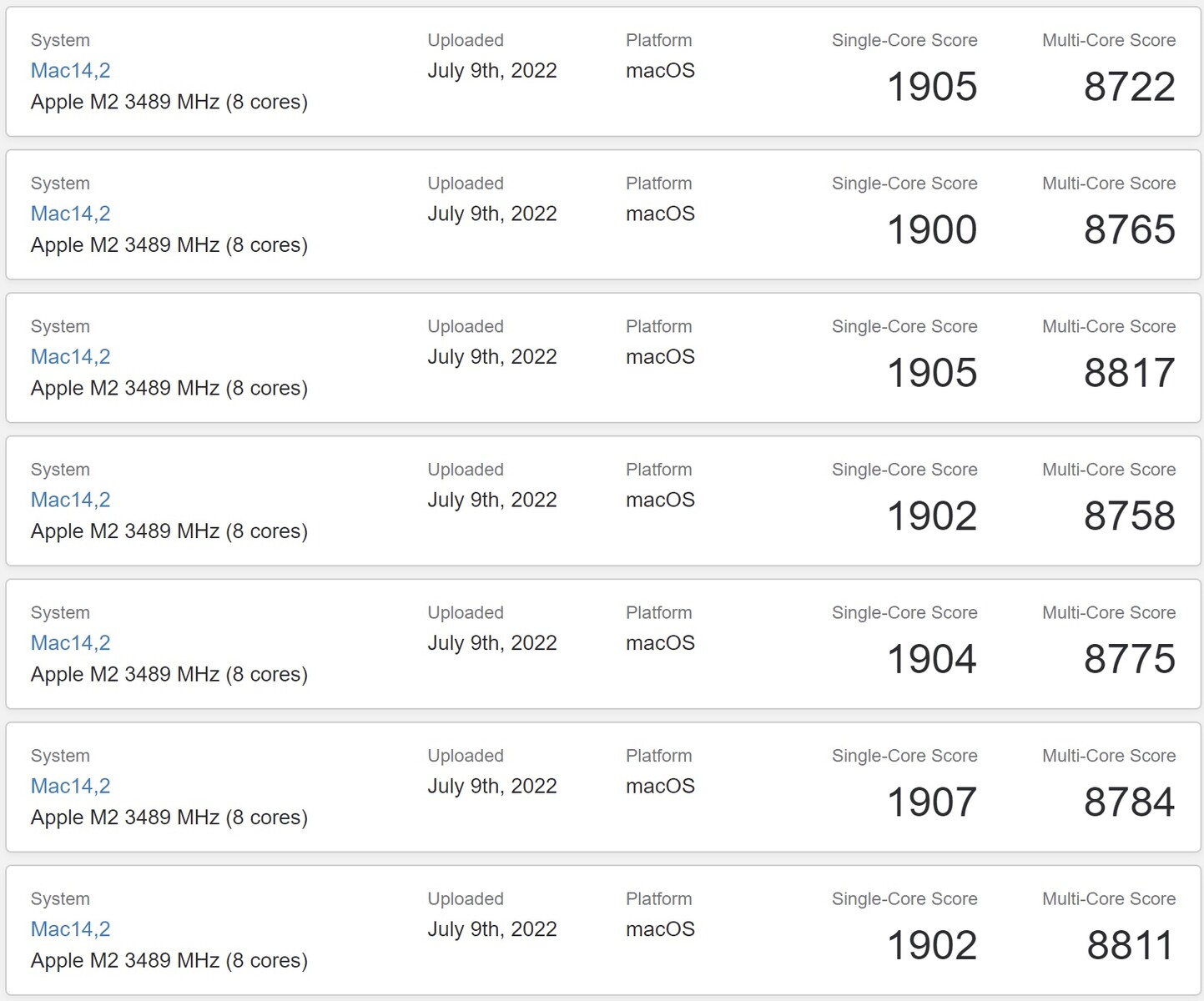Screen dimensions: 1204x1001
Task: Click the multi-core score 8765
Action: point(1130,229)
